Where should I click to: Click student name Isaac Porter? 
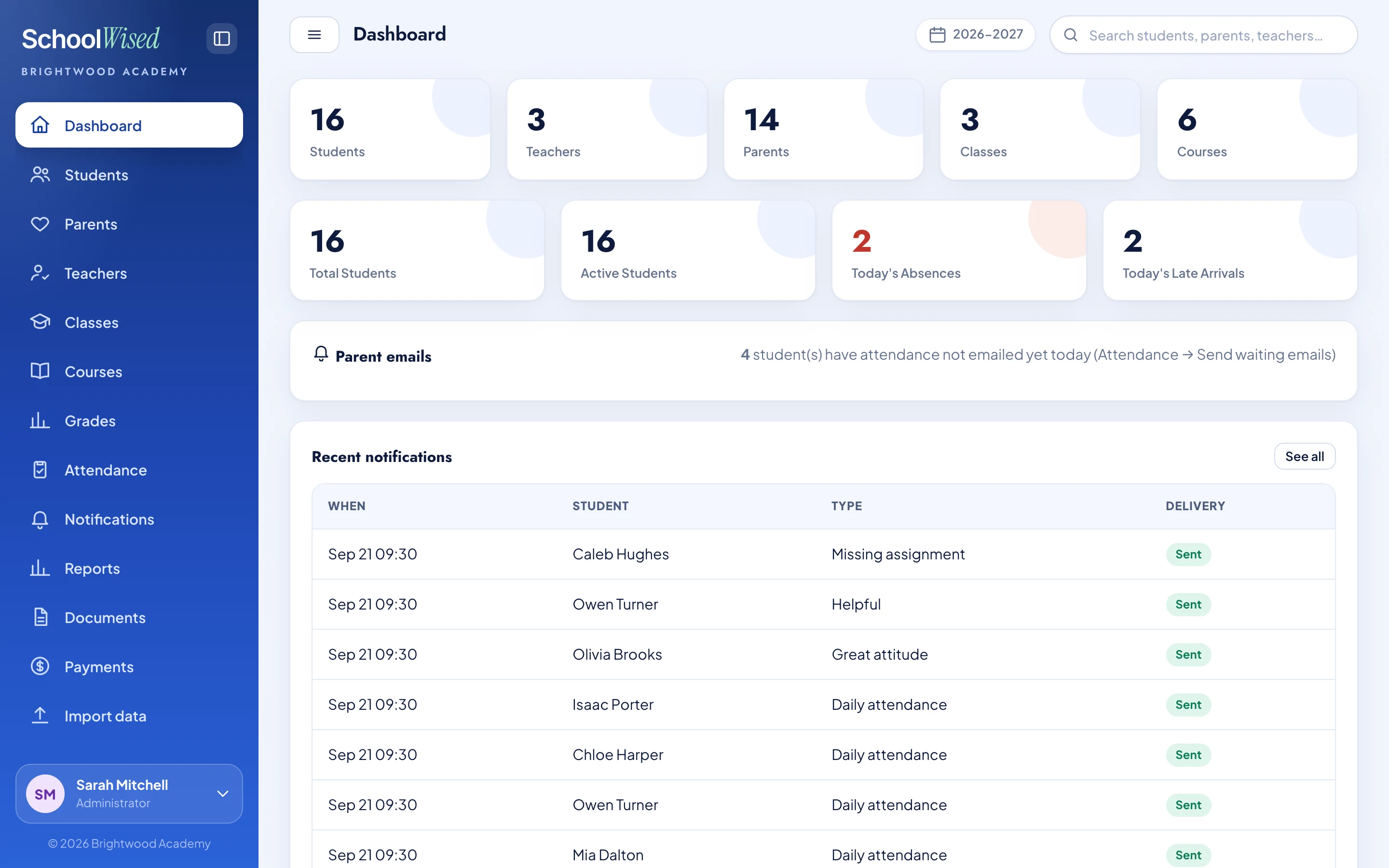pos(613,705)
